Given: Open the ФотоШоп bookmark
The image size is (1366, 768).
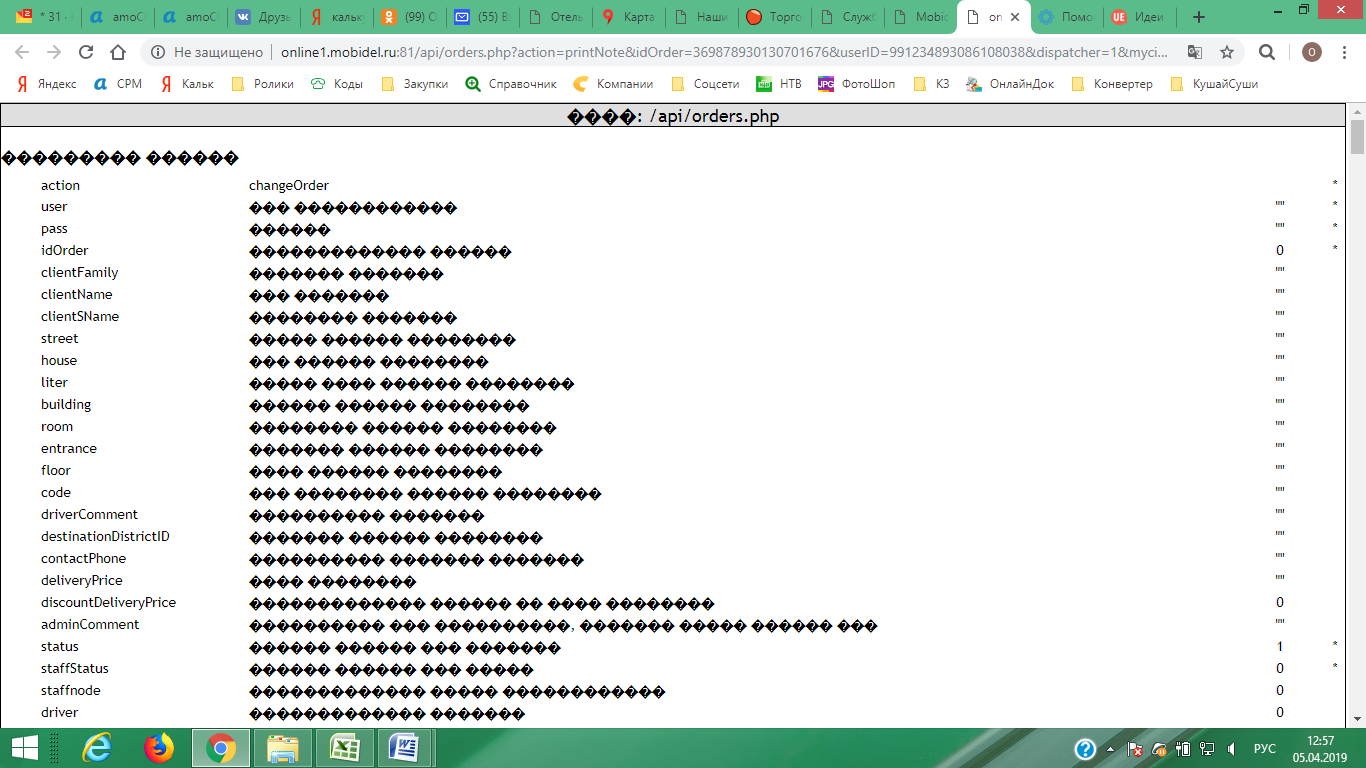Looking at the screenshot, I should click(x=857, y=84).
